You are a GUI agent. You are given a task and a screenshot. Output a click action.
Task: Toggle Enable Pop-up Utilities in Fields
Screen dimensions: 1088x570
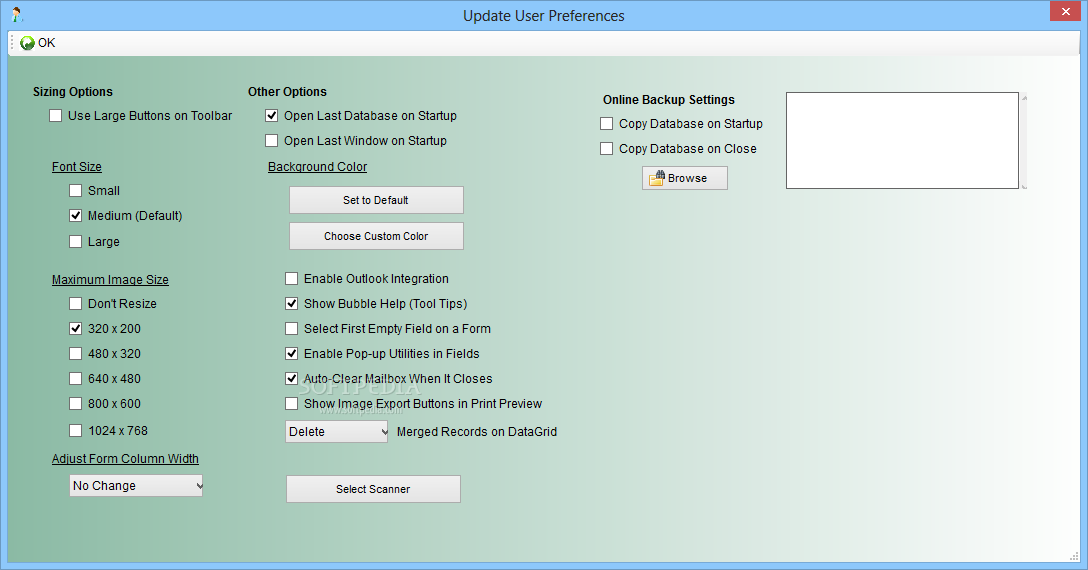pyautogui.click(x=291, y=353)
